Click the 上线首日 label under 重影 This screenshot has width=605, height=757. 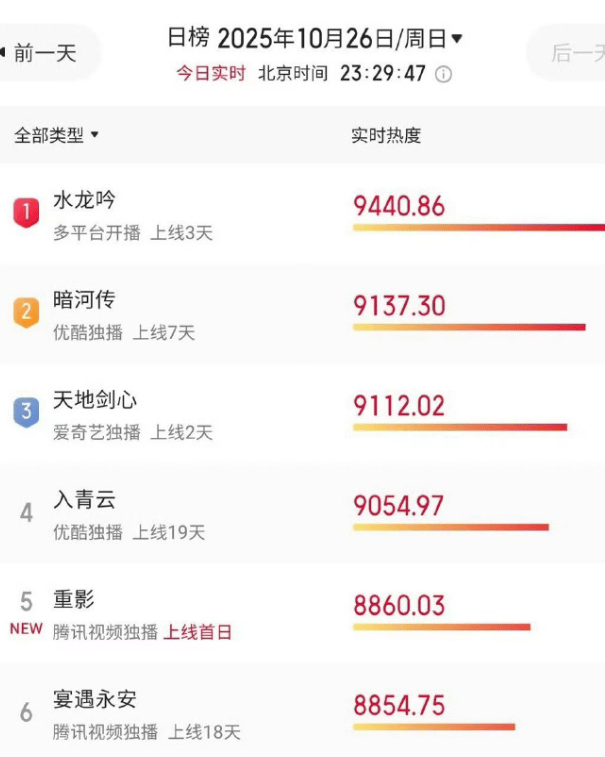tap(198, 632)
